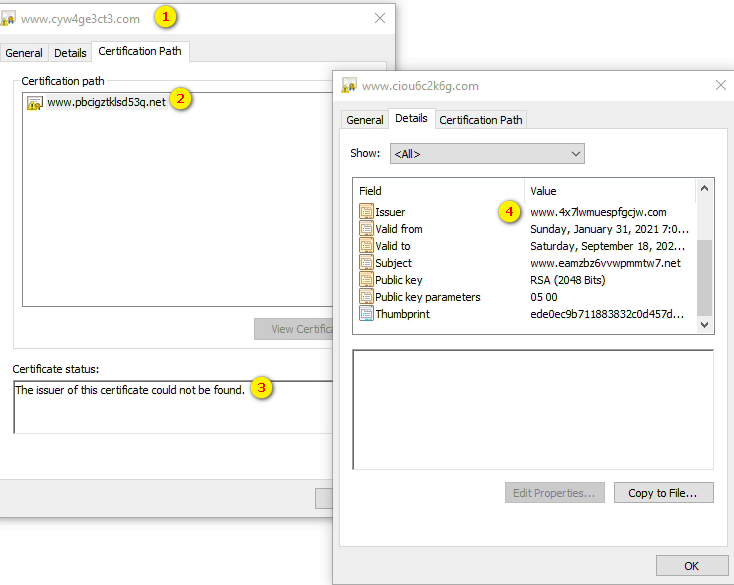
Task: Open Details tab in www.cyw4ge3ct3.com window
Action: pyautogui.click(x=70, y=53)
